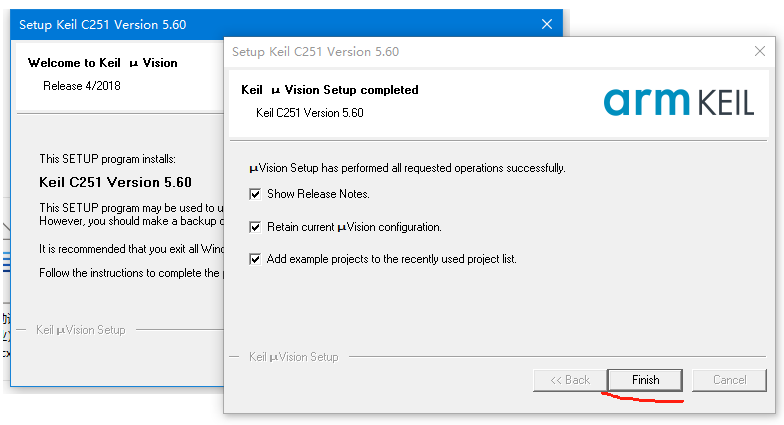784x425 pixels.
Task: Close the background Welcome setup window
Action: point(547,24)
